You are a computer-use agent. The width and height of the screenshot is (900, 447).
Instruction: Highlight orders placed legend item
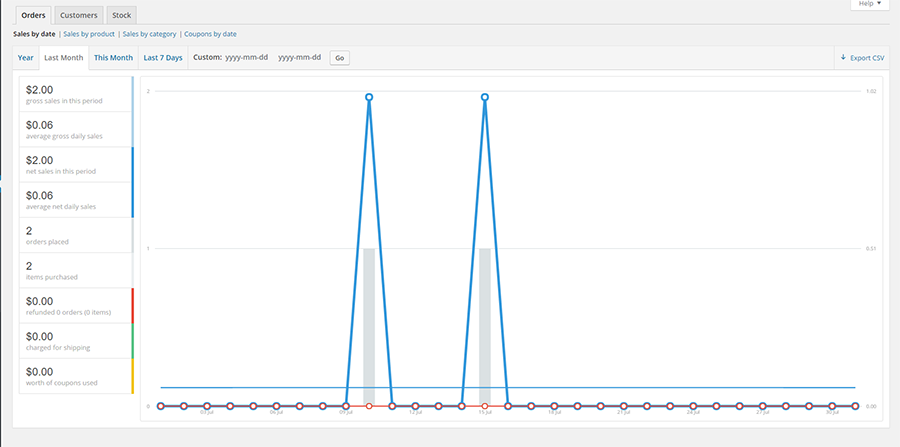coord(76,235)
